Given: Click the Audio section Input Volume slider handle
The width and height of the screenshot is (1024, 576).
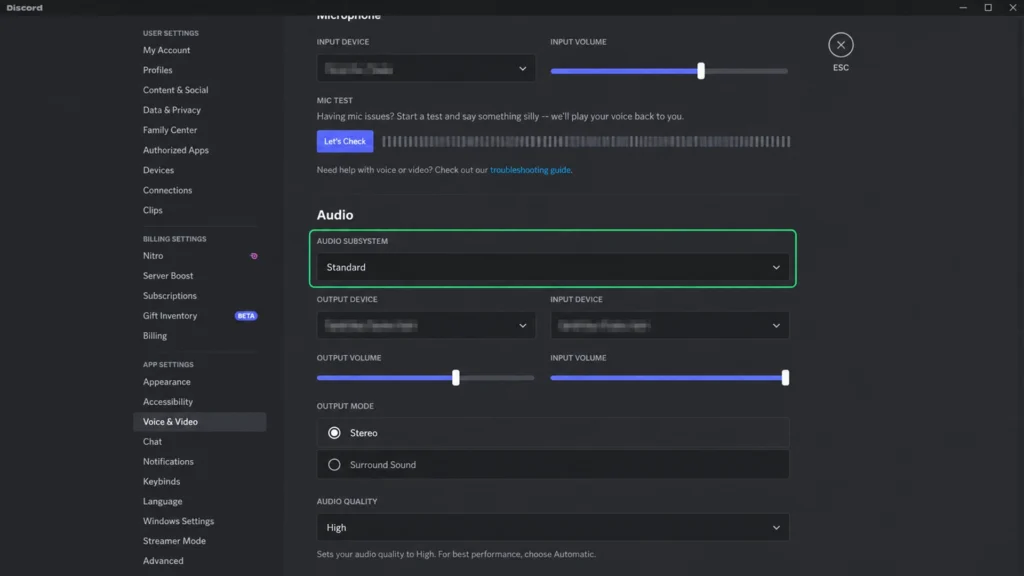Looking at the screenshot, I should [x=785, y=377].
